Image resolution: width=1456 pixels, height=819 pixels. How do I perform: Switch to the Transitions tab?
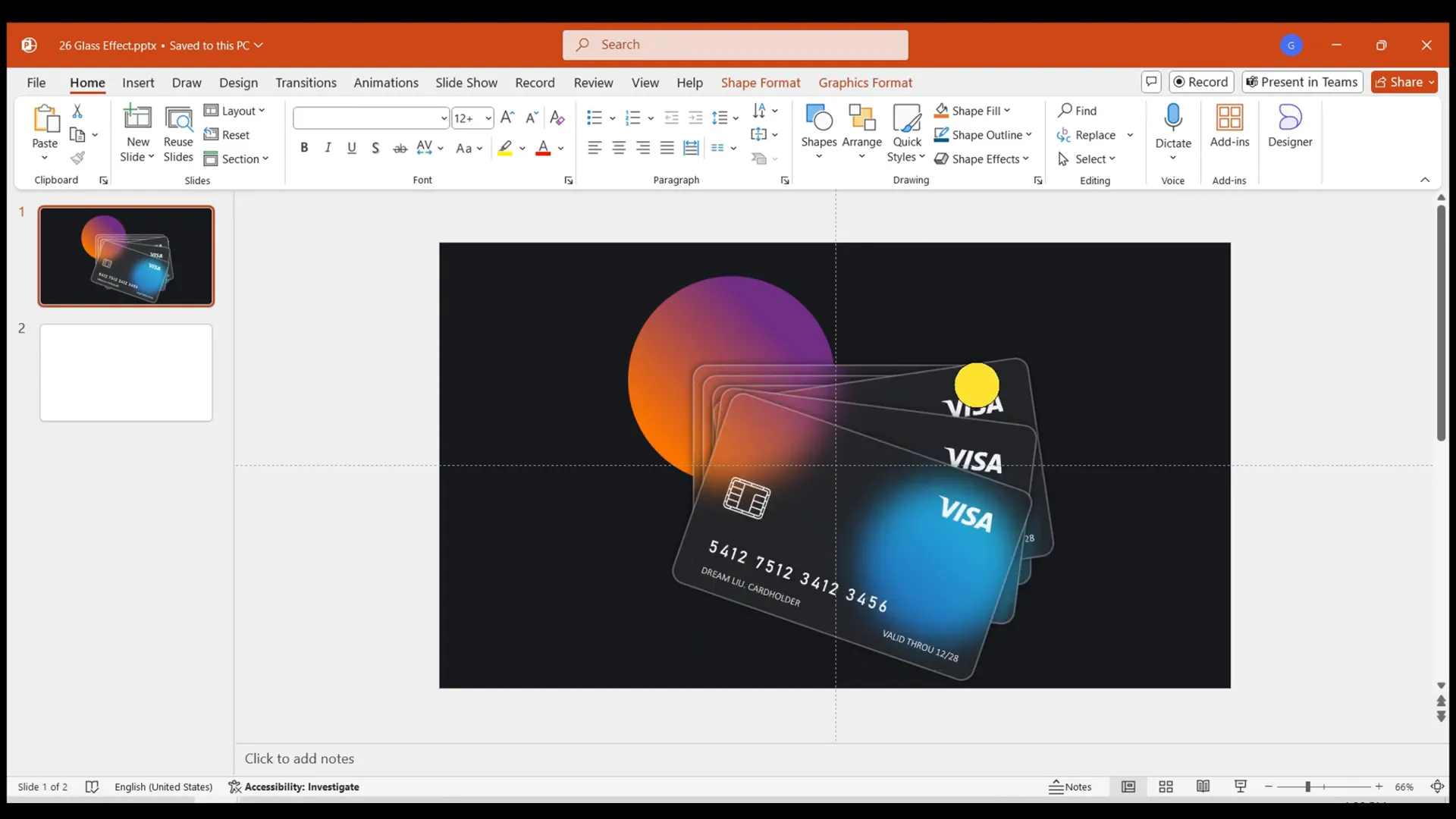(x=306, y=83)
